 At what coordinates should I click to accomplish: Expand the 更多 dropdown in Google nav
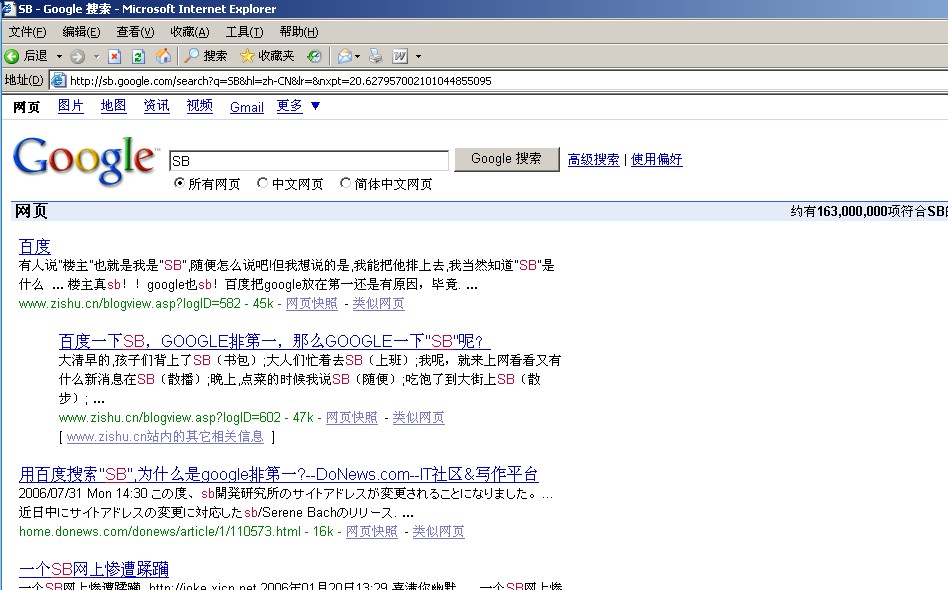coord(299,106)
